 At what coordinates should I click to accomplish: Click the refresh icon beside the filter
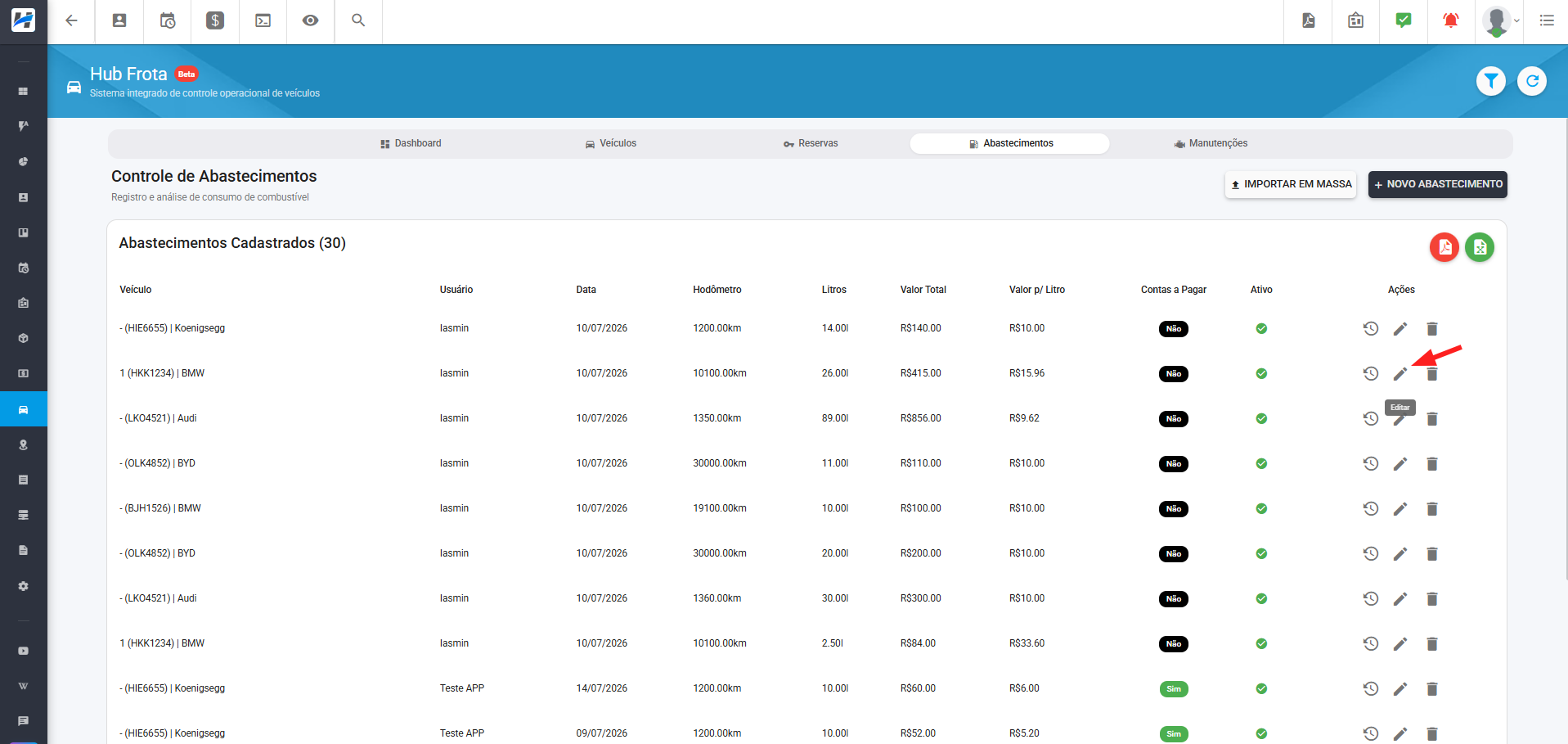pos(1532,81)
